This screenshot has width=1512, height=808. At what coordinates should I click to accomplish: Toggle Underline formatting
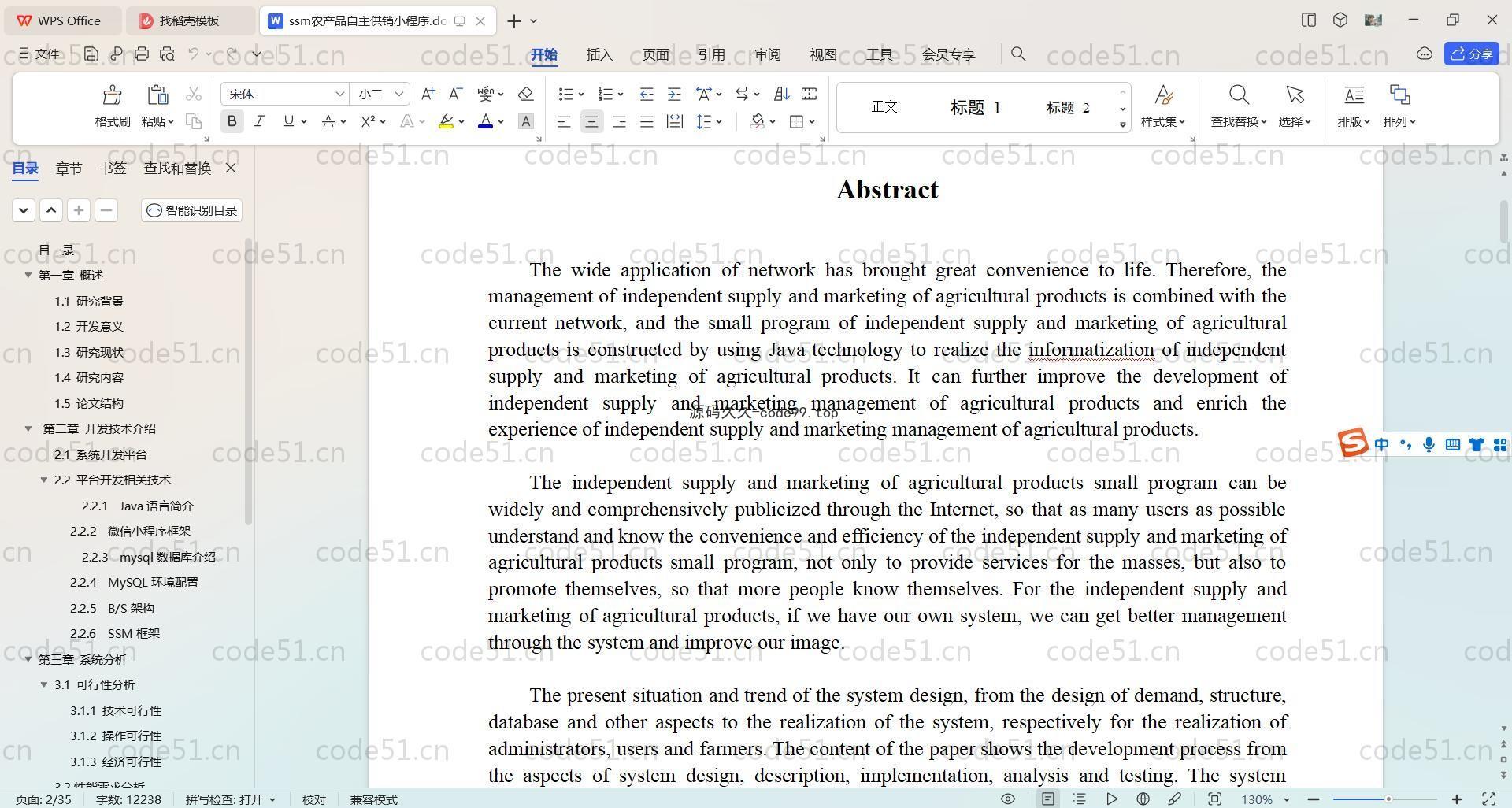point(288,121)
